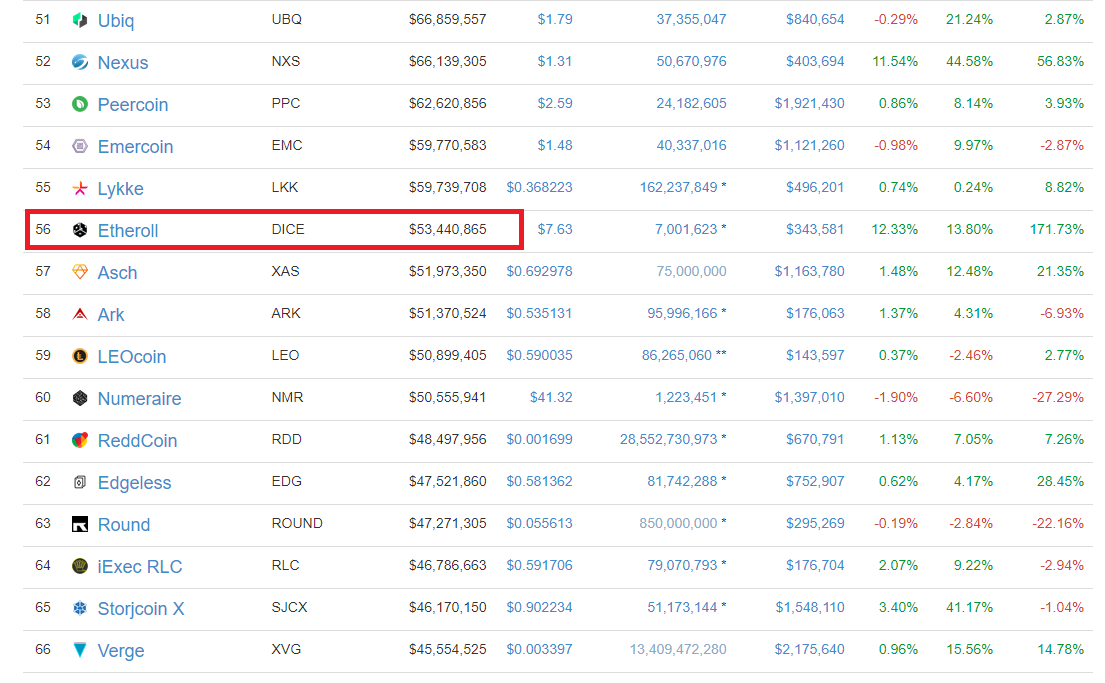Click ReddCoin supply 28,552,730,973

point(669,440)
